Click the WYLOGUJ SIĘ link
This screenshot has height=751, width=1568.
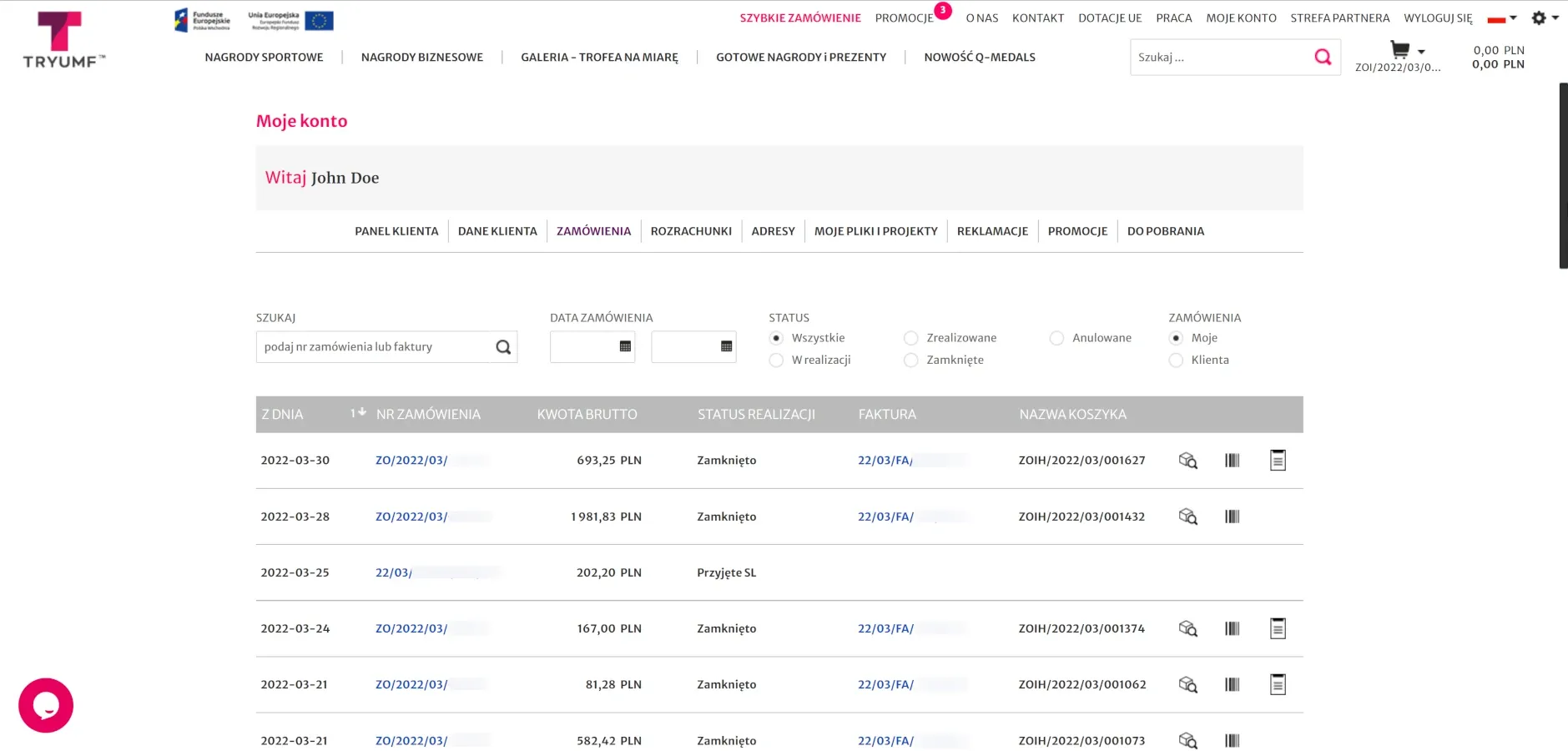pos(1438,18)
